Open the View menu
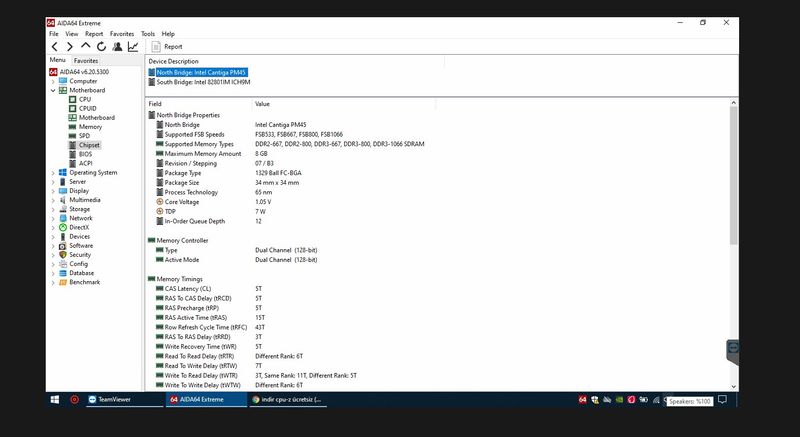 (71, 34)
